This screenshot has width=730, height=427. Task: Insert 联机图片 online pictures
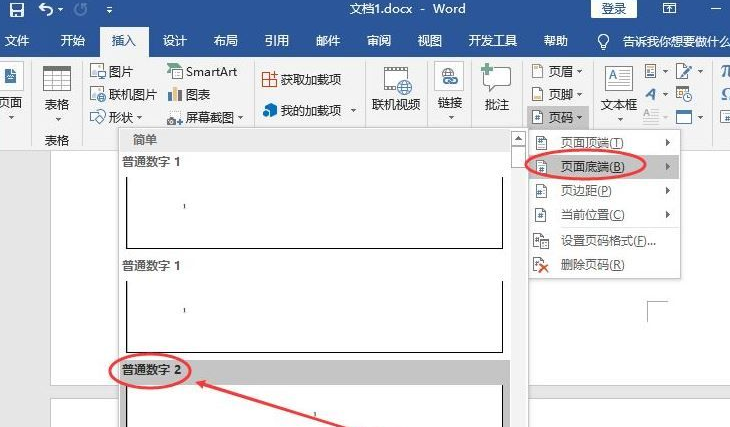123,95
